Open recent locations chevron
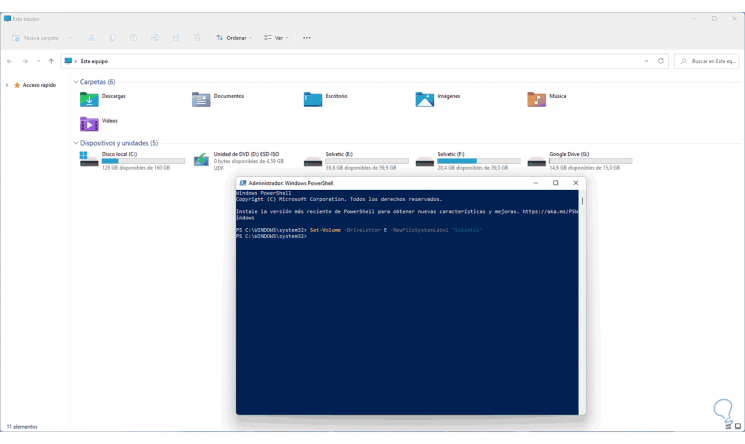This screenshot has height=444, width=745. pyautogui.click(x=38, y=61)
